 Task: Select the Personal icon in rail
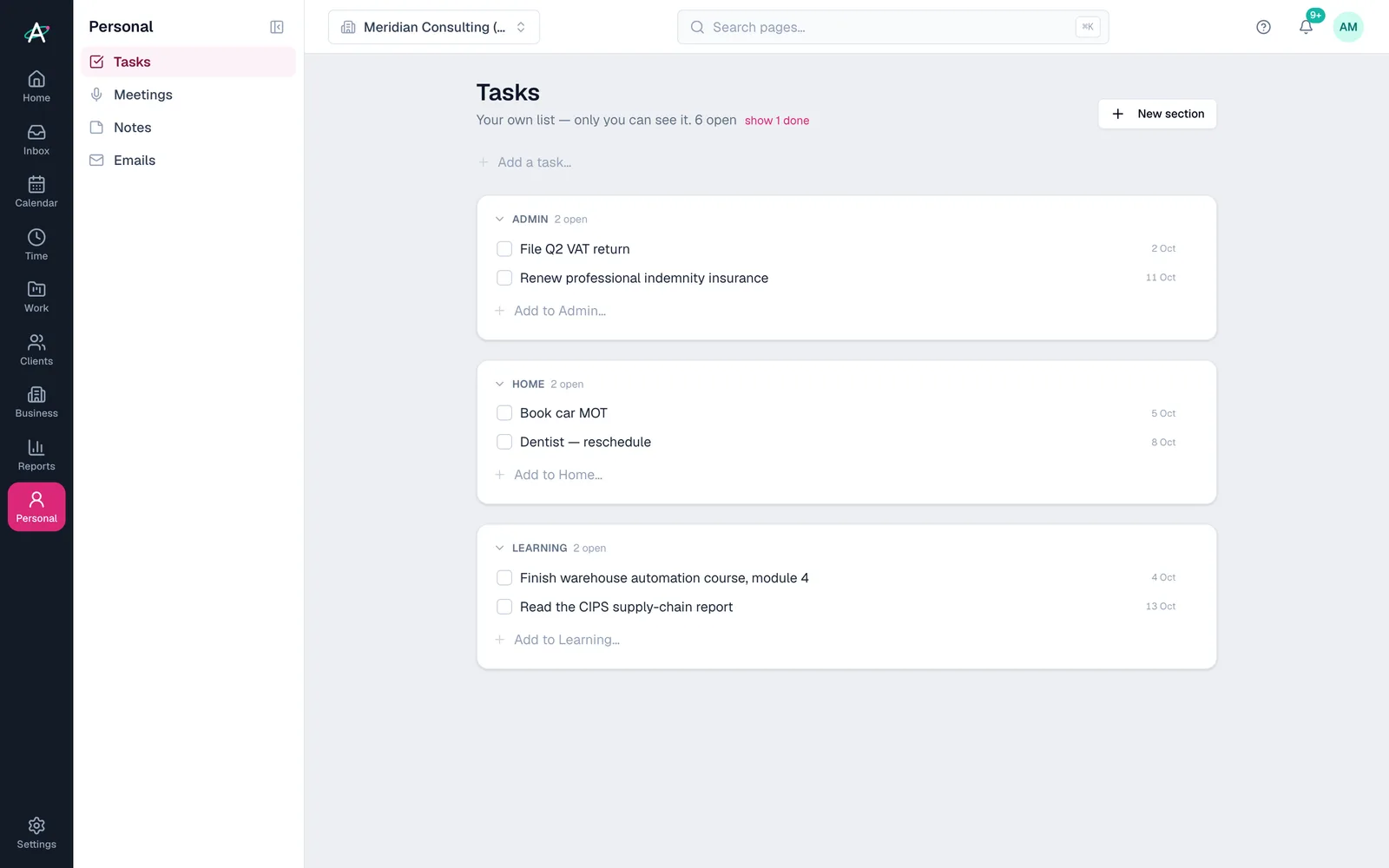[36, 507]
